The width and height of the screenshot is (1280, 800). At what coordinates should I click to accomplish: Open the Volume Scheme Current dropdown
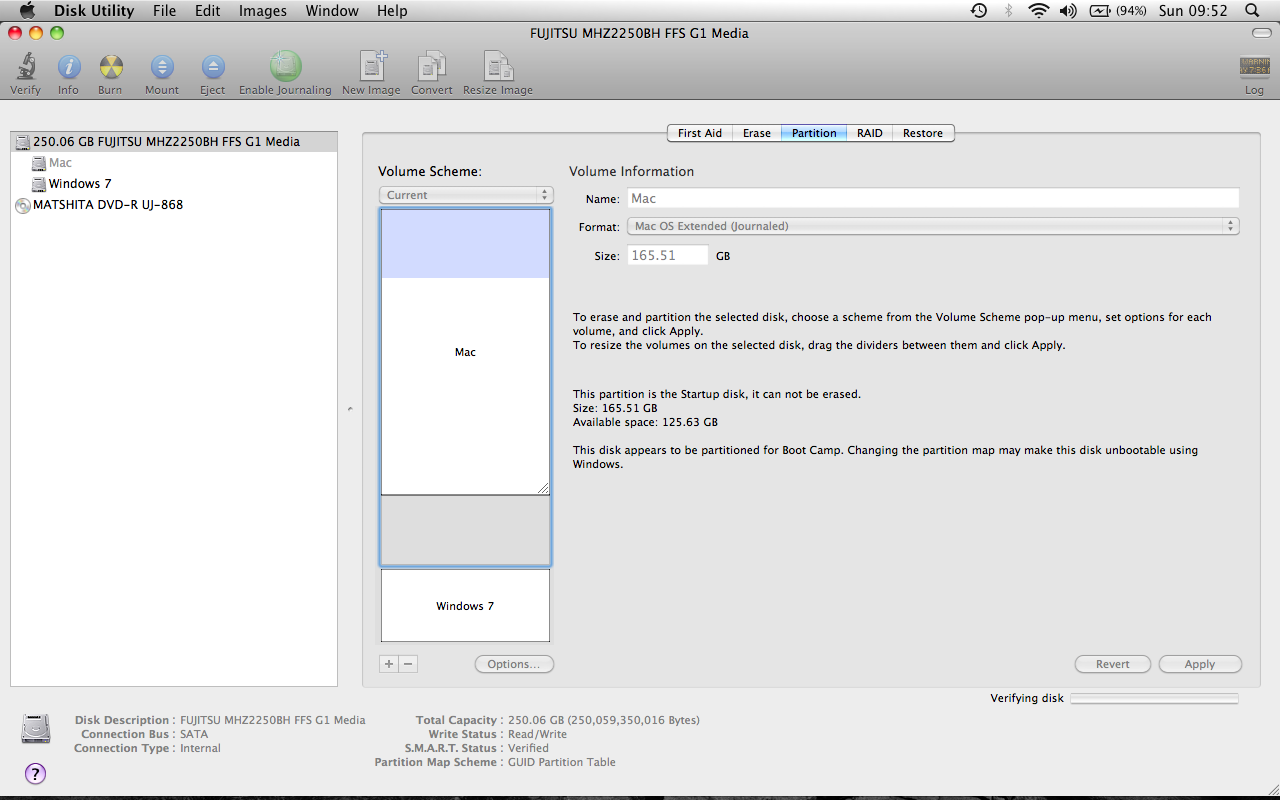(x=466, y=195)
